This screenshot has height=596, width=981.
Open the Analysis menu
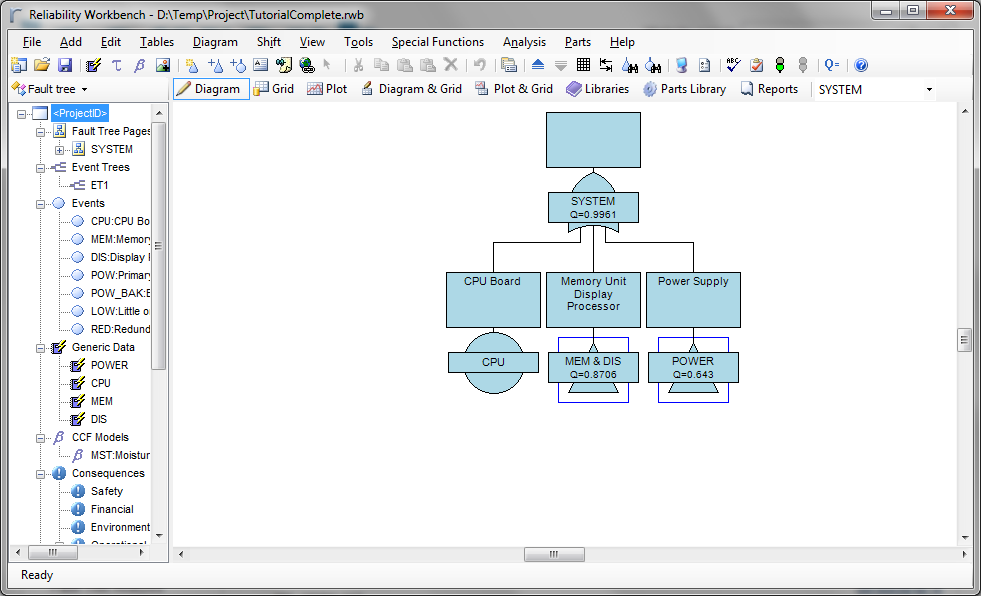pos(524,42)
